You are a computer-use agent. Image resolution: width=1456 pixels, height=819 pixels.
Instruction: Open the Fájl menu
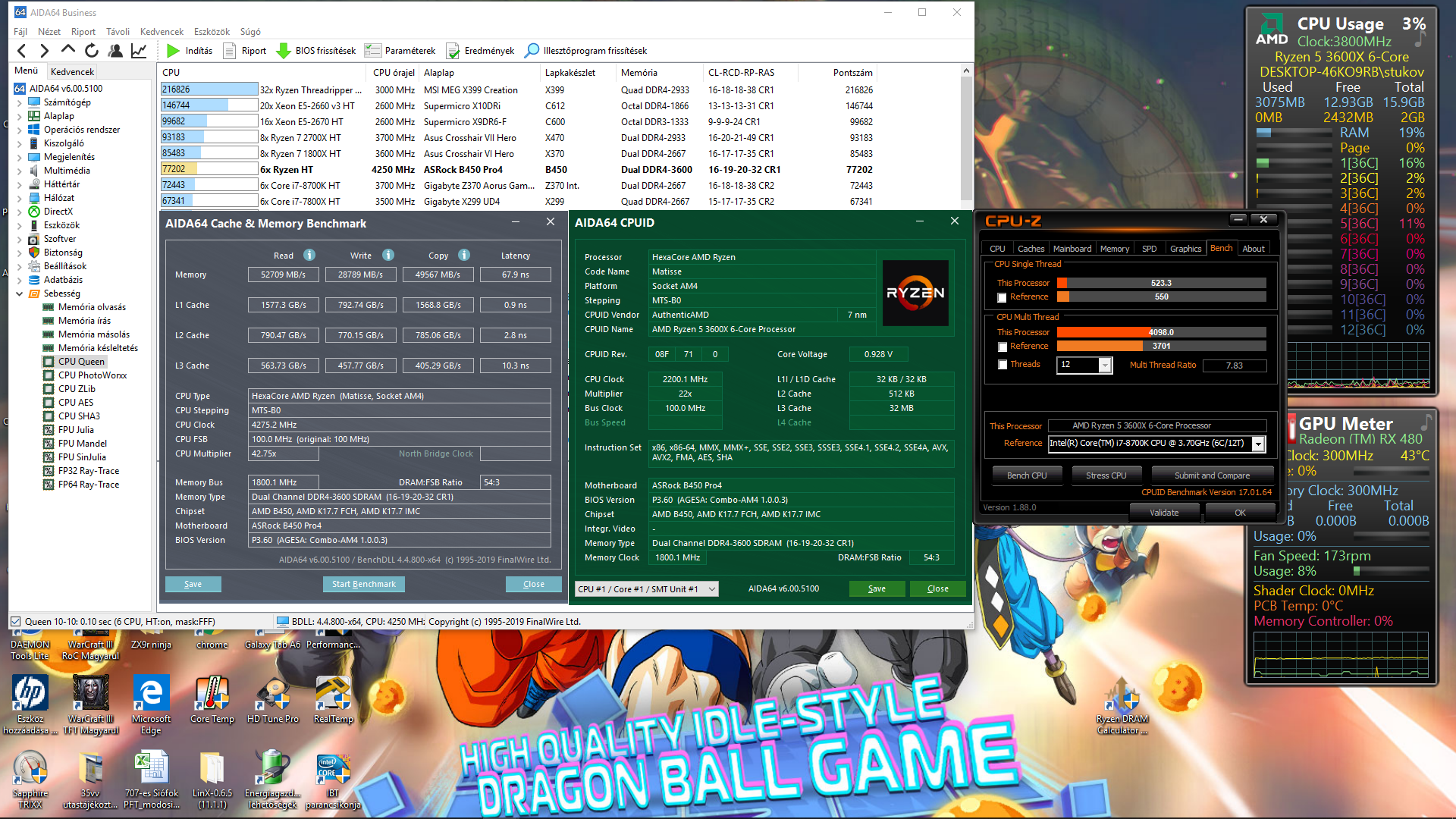[20, 32]
